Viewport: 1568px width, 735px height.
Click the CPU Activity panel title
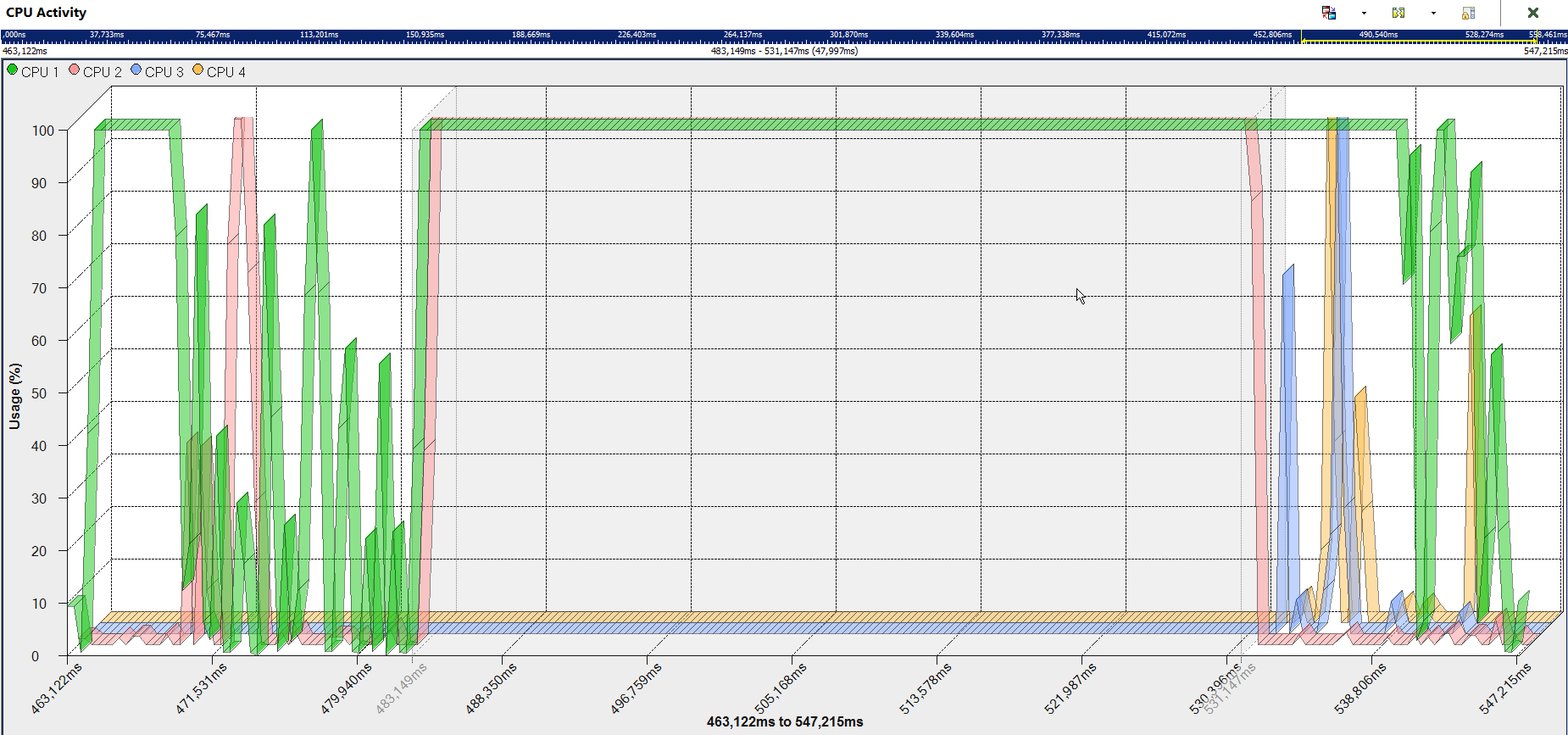(x=47, y=13)
